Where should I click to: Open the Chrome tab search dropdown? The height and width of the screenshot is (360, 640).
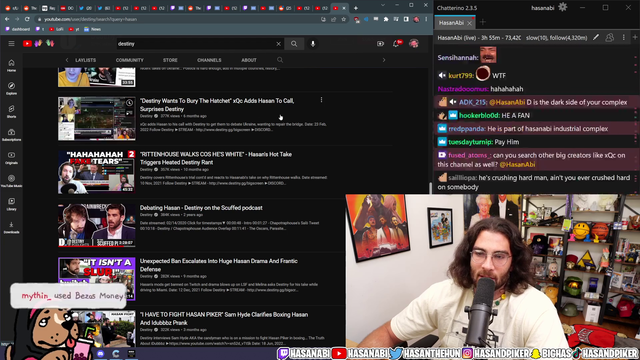(382, 5)
